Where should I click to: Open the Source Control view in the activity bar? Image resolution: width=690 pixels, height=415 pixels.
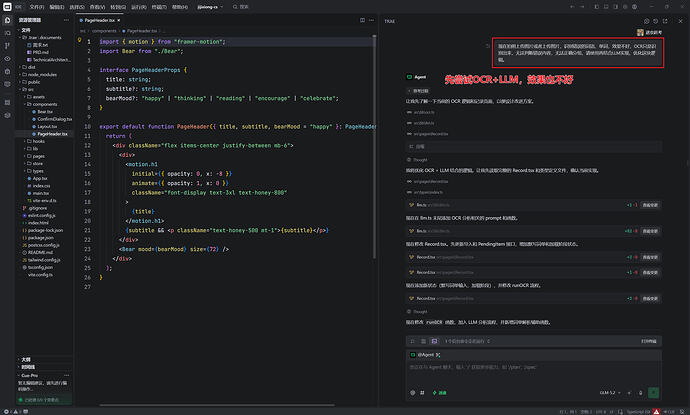pyautogui.click(x=7, y=46)
